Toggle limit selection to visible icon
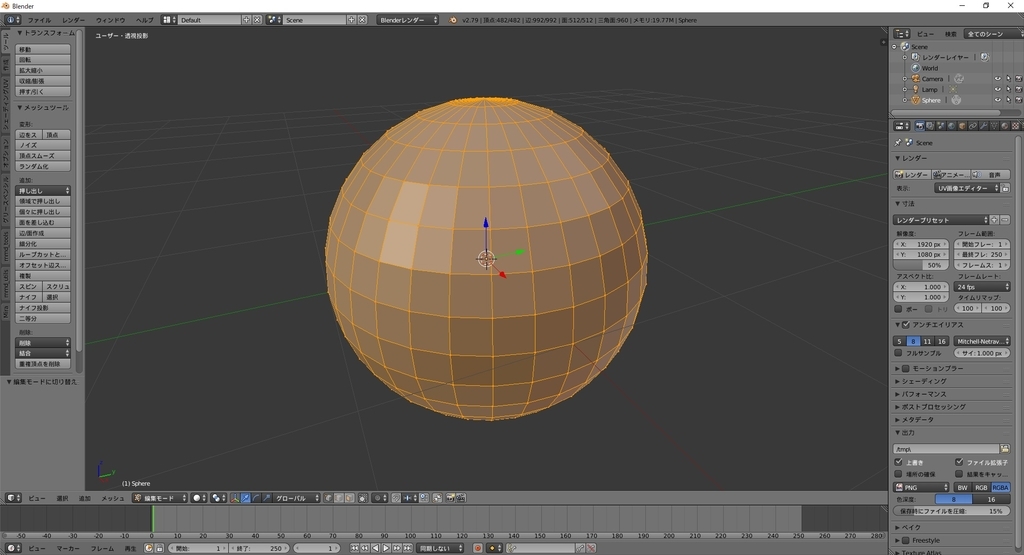Image resolution: width=1024 pixels, height=555 pixels. [x=362, y=498]
